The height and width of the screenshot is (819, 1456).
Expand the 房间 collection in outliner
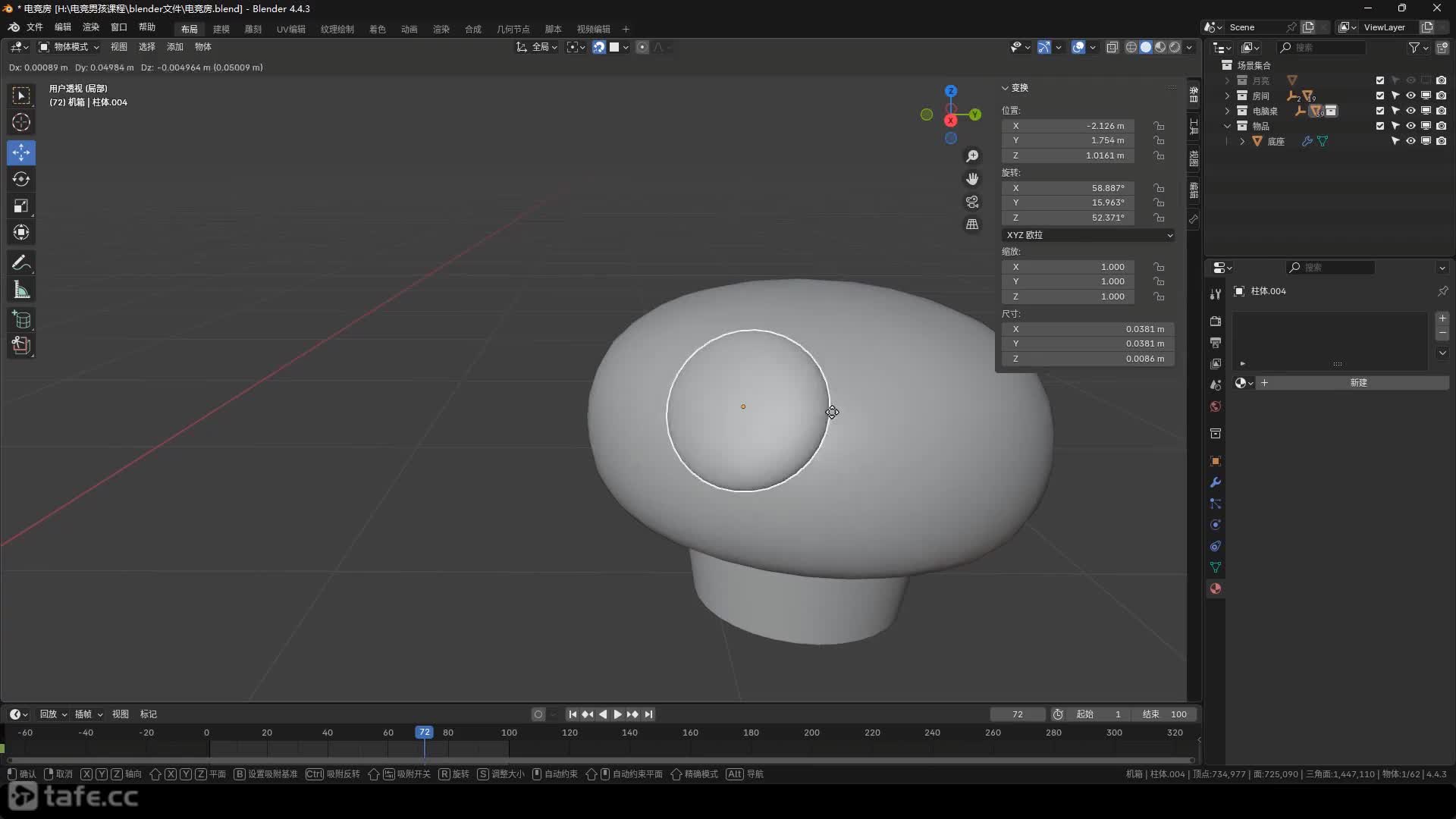(1227, 96)
